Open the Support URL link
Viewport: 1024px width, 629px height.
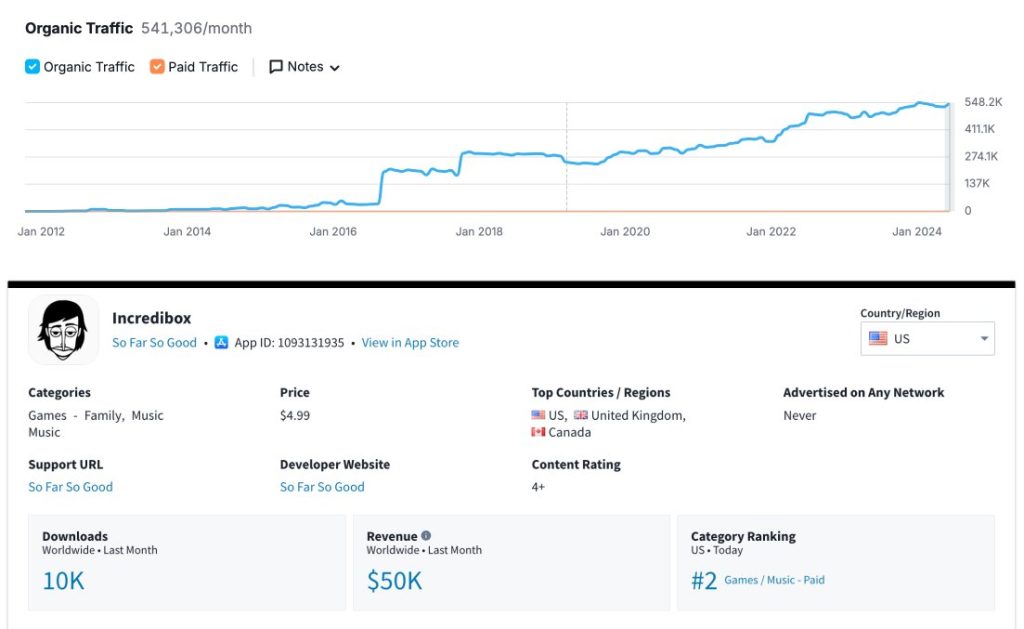(70, 487)
